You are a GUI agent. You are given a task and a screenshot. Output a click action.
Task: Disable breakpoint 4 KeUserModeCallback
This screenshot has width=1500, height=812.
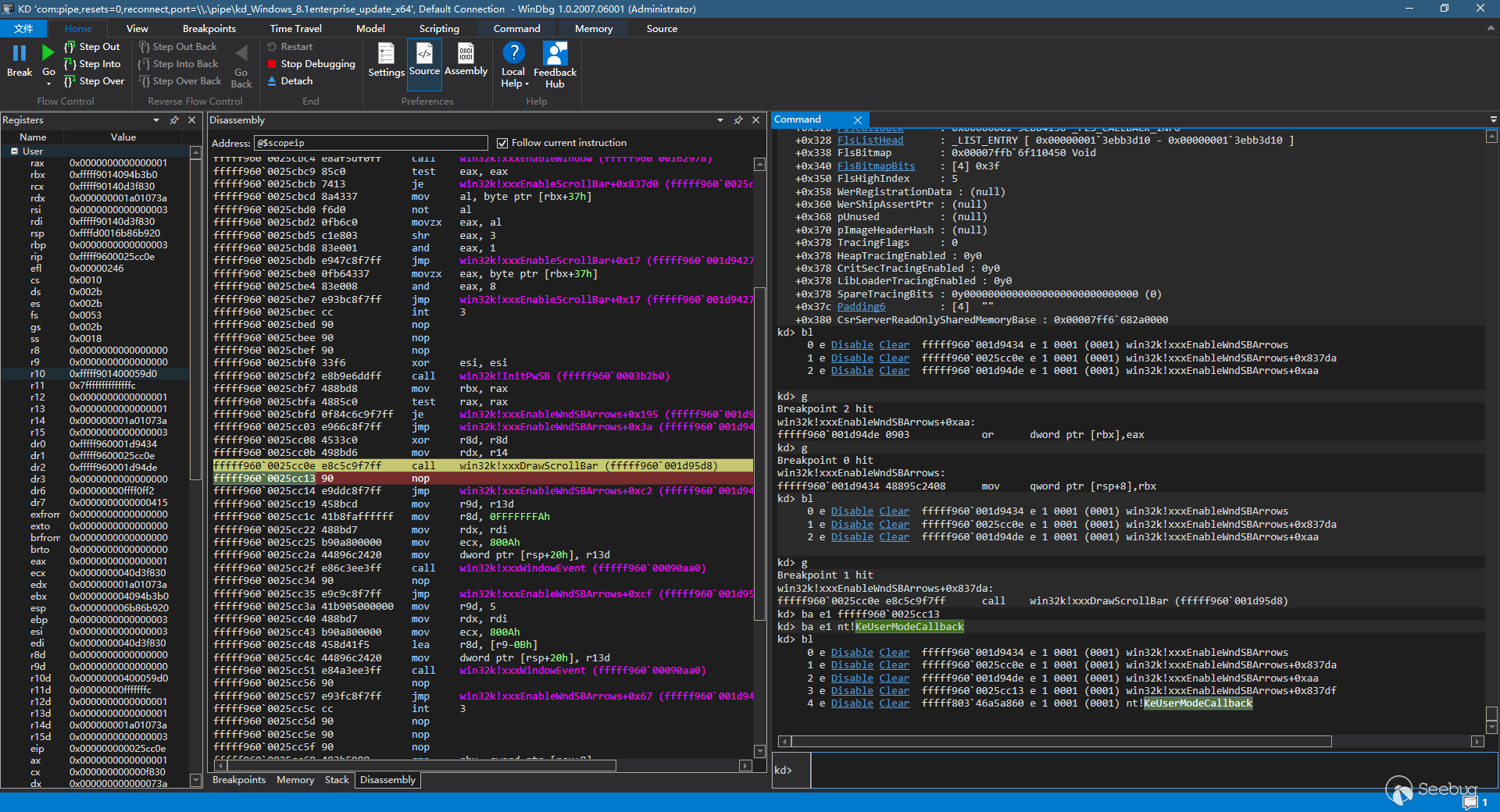852,703
